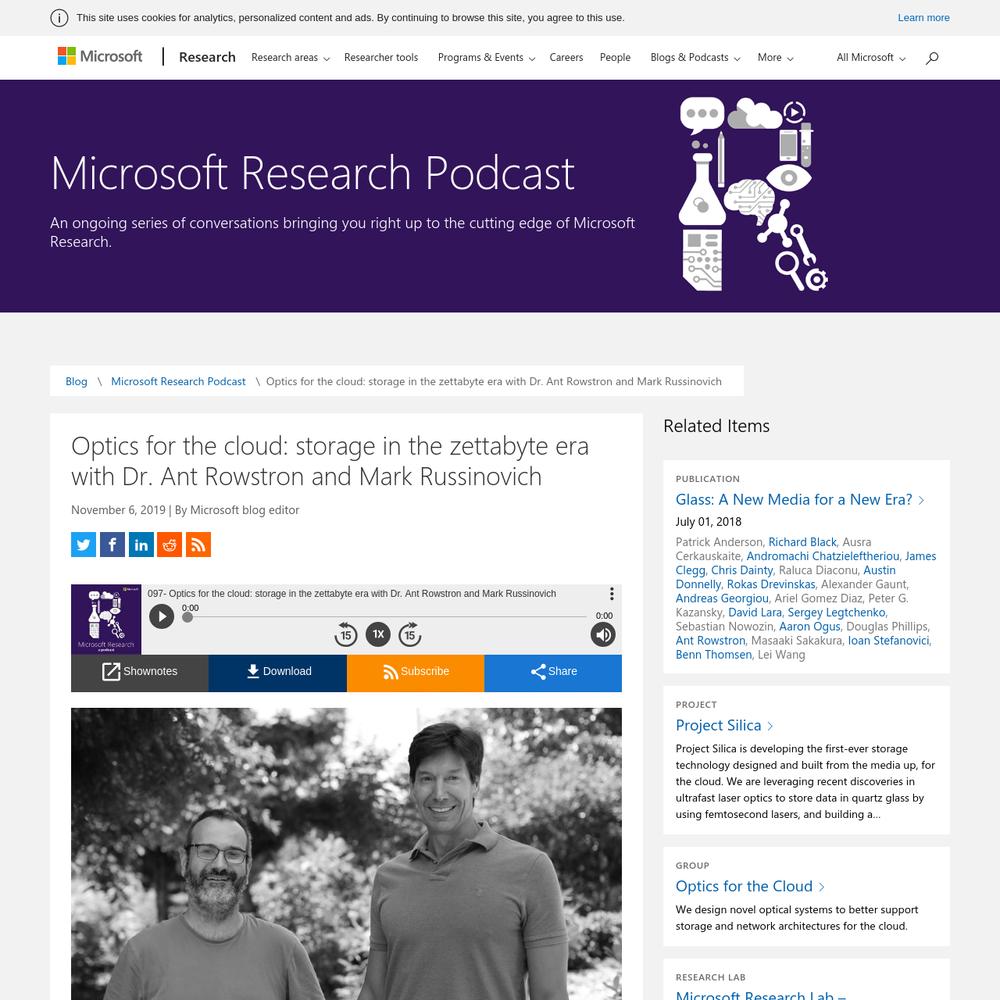Click the 'July 01, 2018' publication date
This screenshot has width=1000, height=1000.
(709, 522)
